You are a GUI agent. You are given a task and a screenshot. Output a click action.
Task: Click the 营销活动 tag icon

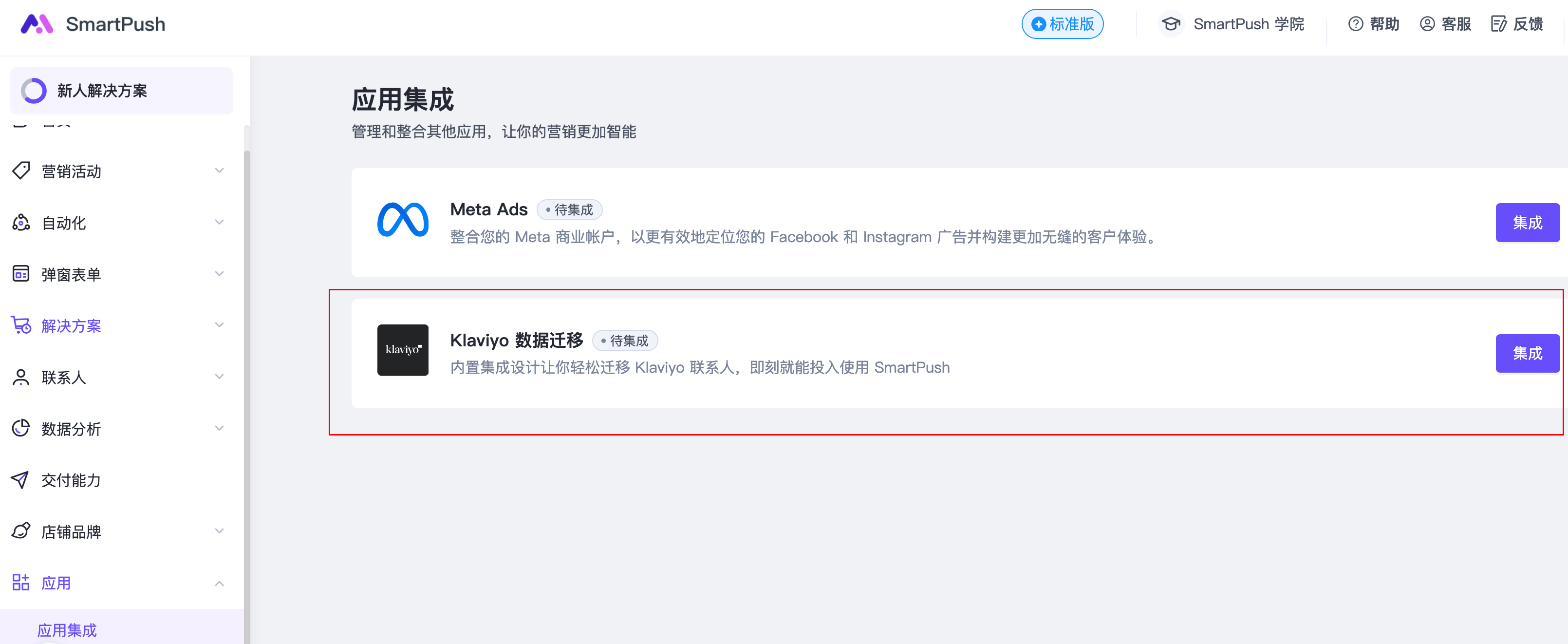[21, 171]
